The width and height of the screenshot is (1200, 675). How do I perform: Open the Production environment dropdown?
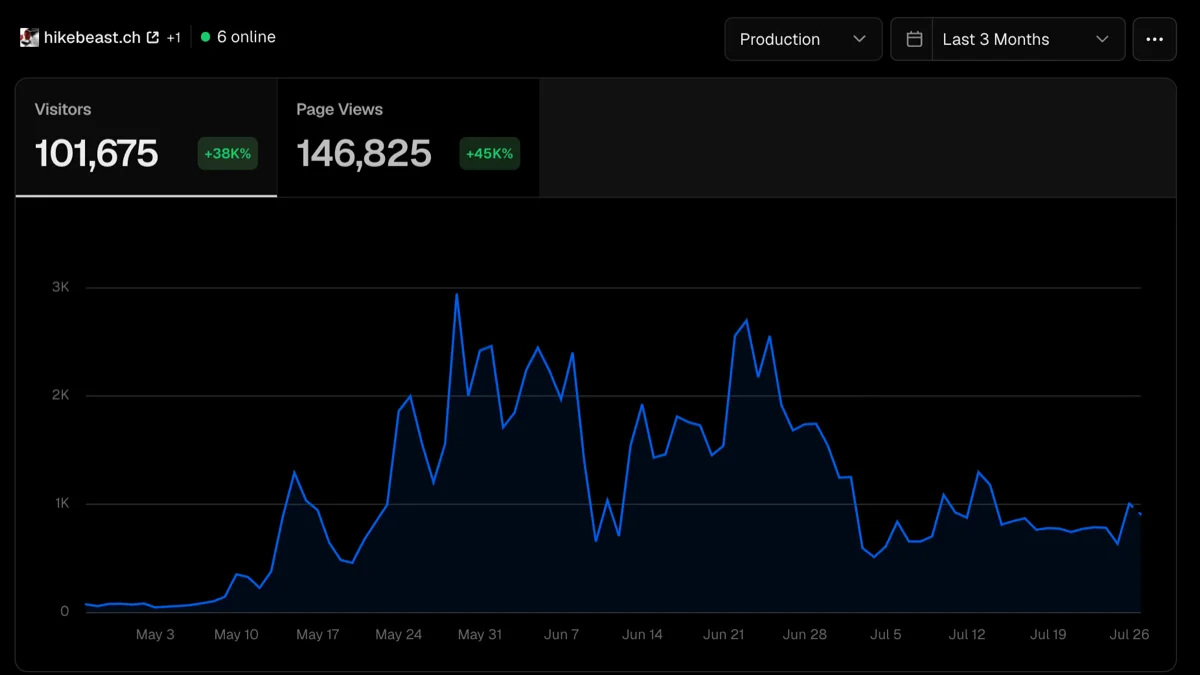(803, 39)
